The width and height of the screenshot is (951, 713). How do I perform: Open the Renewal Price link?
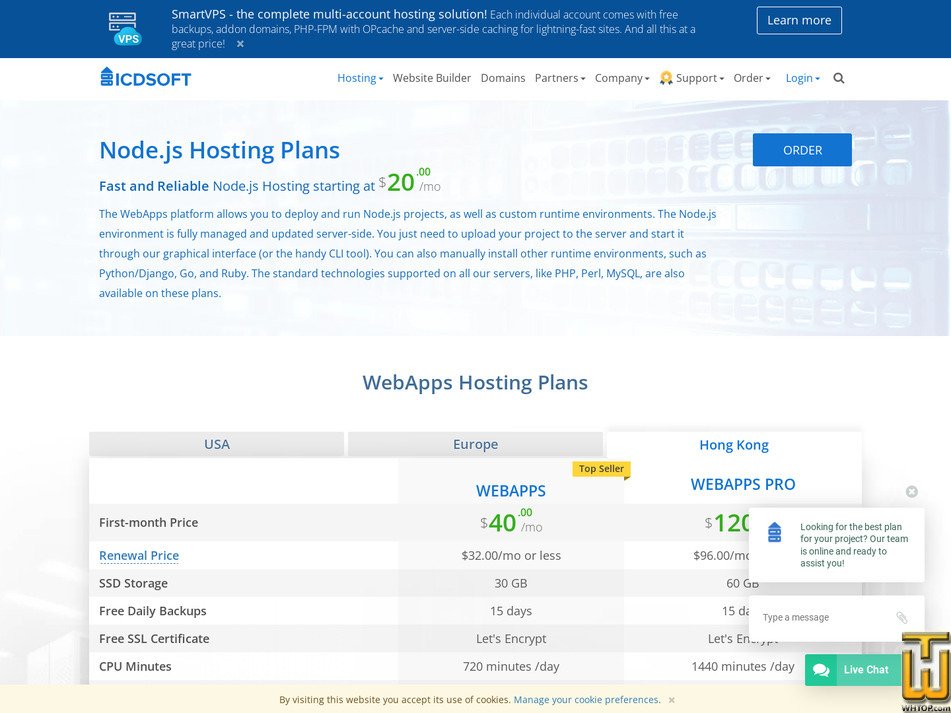[x=138, y=555]
